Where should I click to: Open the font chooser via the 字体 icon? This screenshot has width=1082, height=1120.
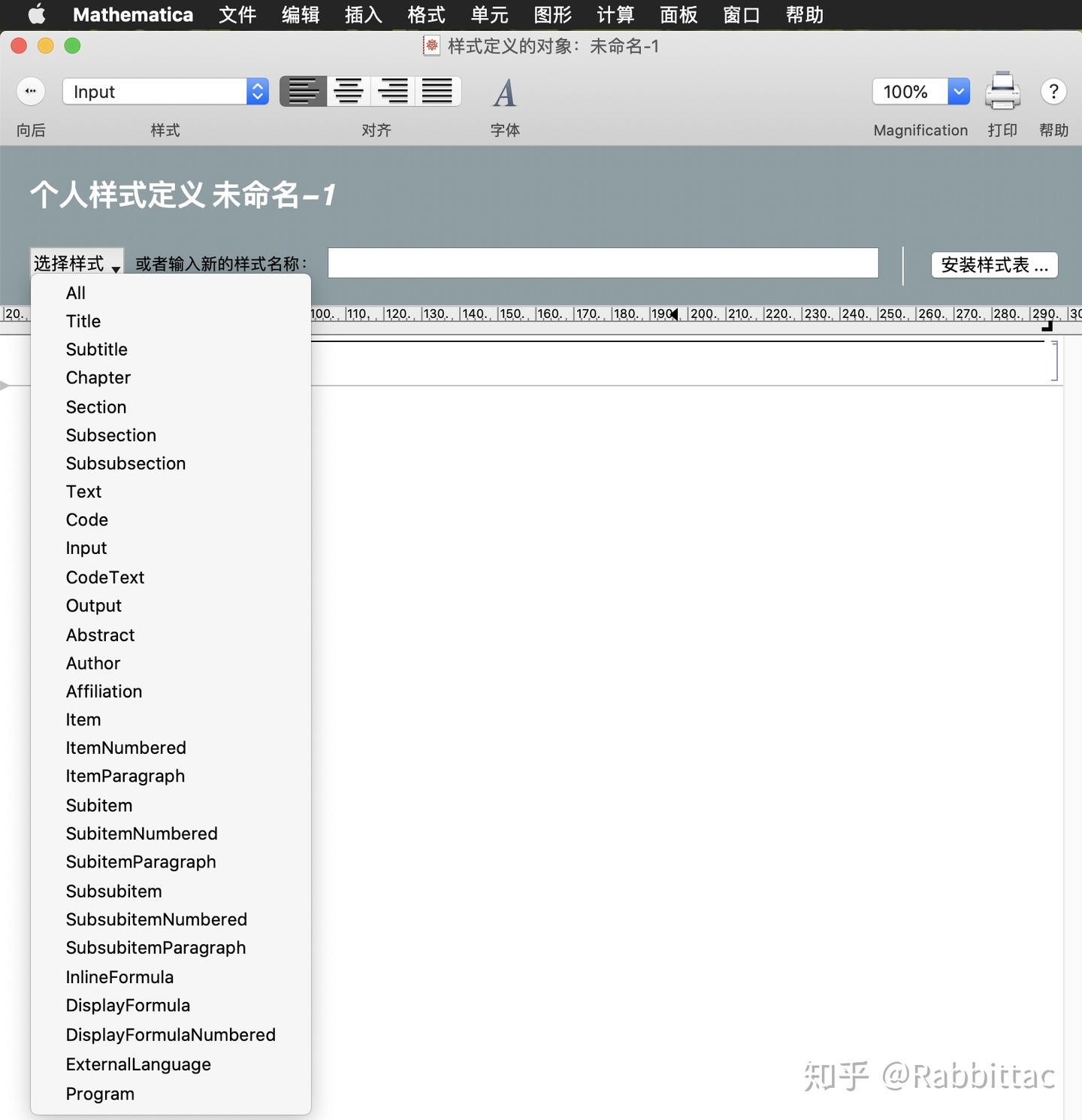coord(504,93)
